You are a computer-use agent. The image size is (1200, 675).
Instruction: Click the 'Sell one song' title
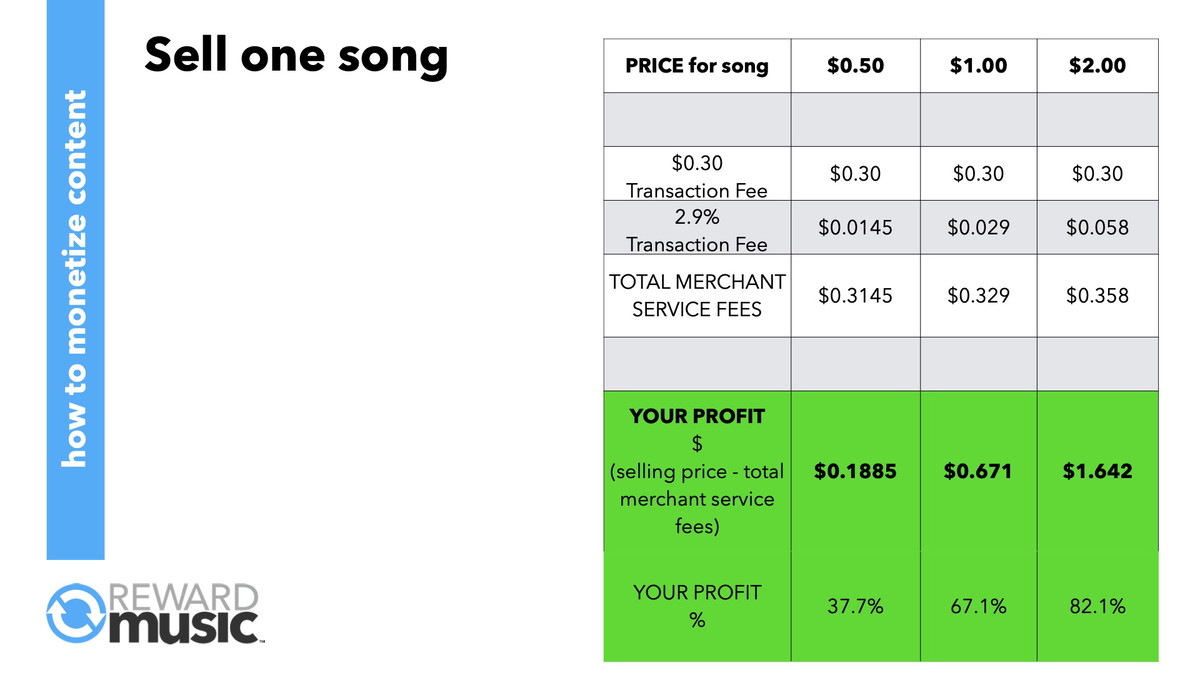click(x=296, y=55)
